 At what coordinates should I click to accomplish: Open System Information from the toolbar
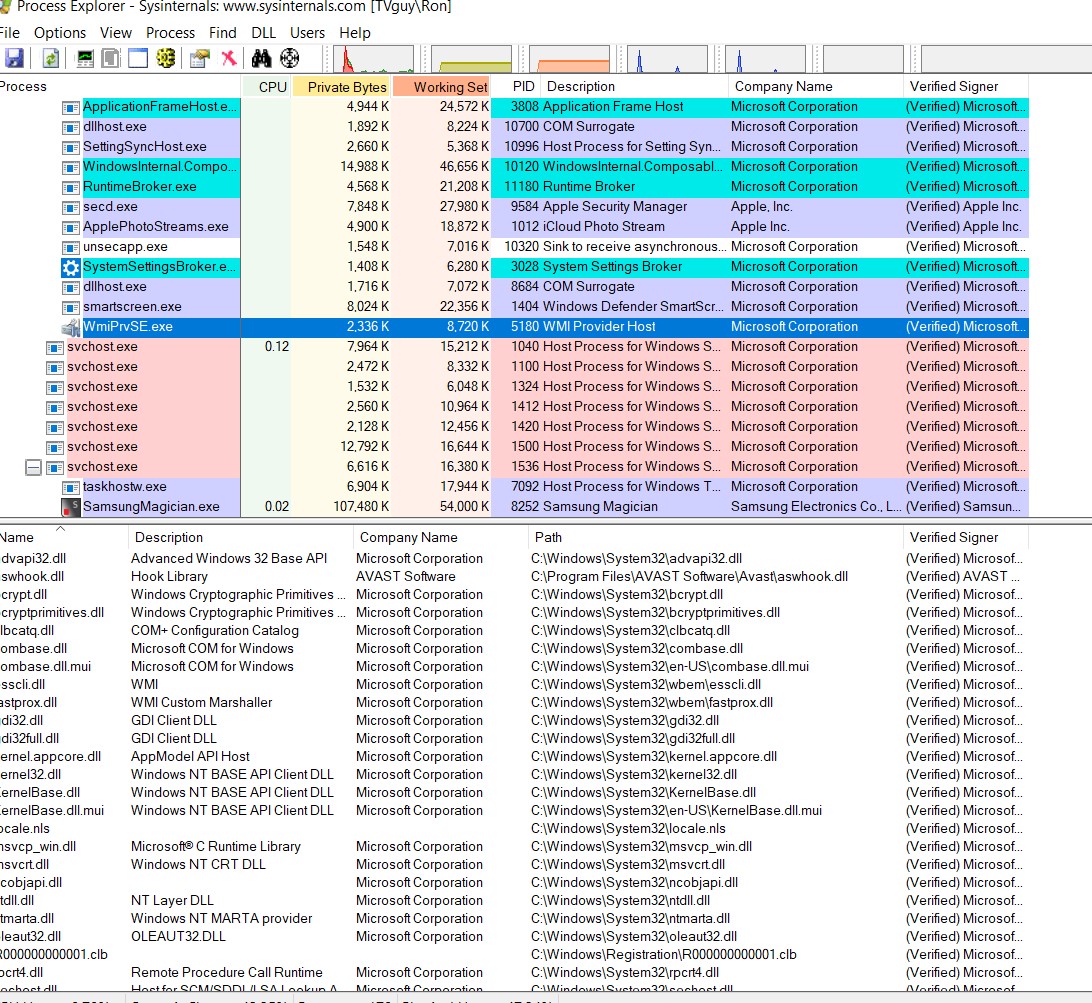coord(85,59)
